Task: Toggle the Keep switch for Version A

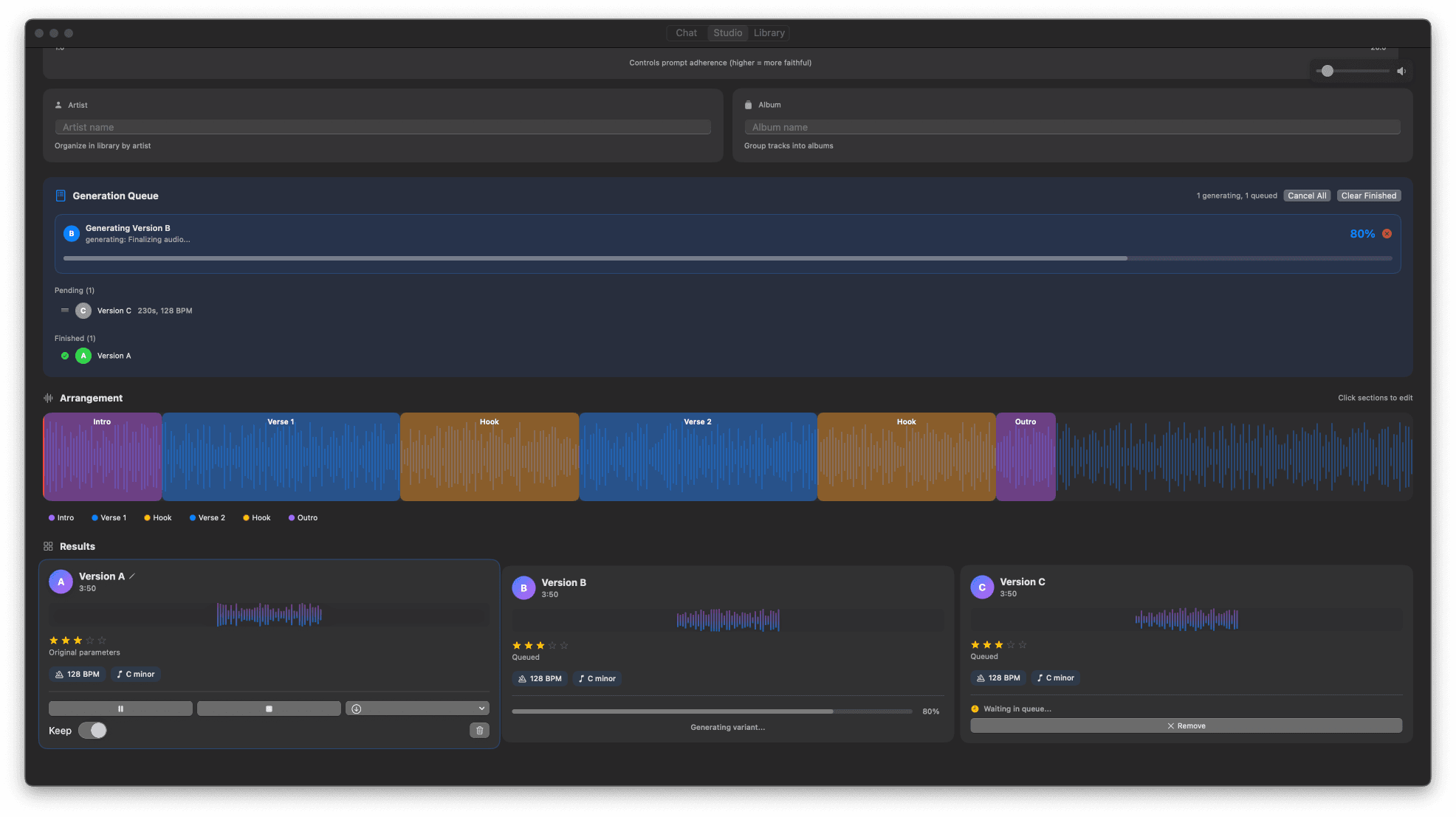Action: pos(93,730)
